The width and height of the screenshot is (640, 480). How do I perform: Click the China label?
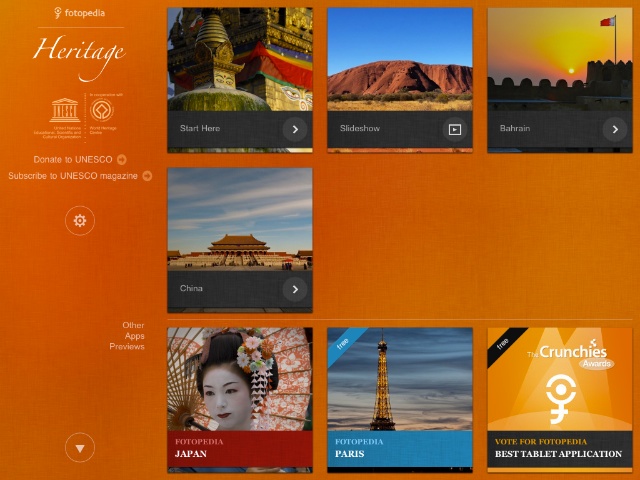pos(191,288)
